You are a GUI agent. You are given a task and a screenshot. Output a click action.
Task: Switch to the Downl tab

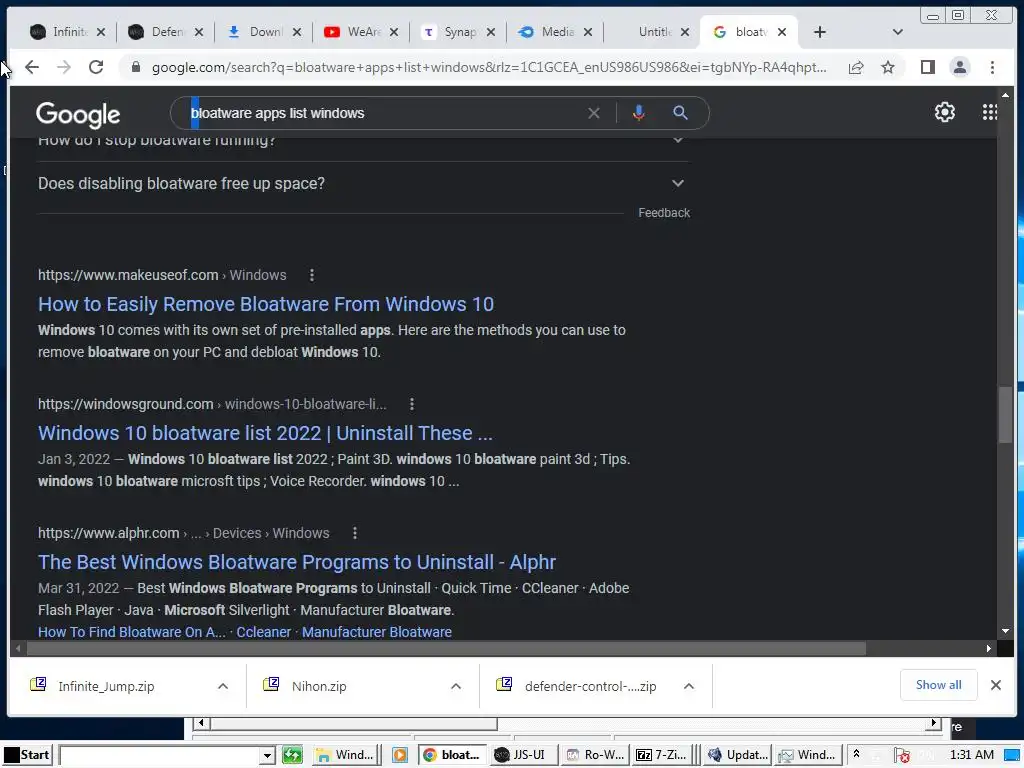click(x=263, y=32)
